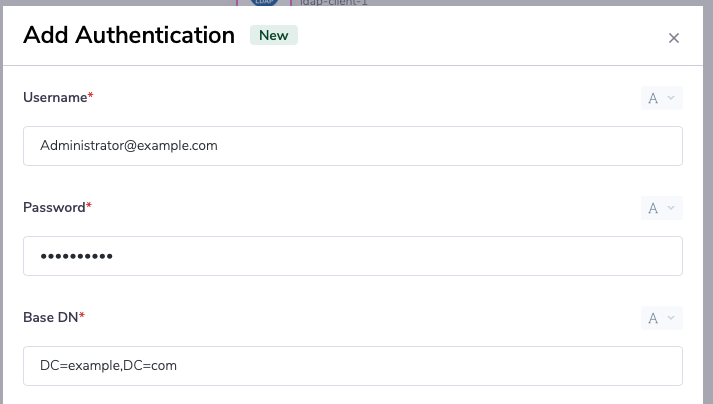Click the Add Authentication dialog title
The image size is (713, 404).
(128, 36)
